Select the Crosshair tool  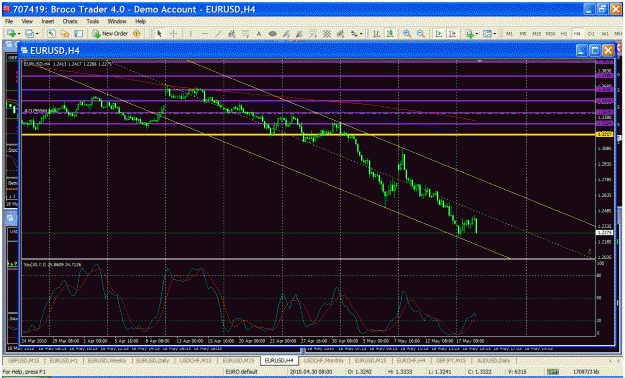coord(173,34)
